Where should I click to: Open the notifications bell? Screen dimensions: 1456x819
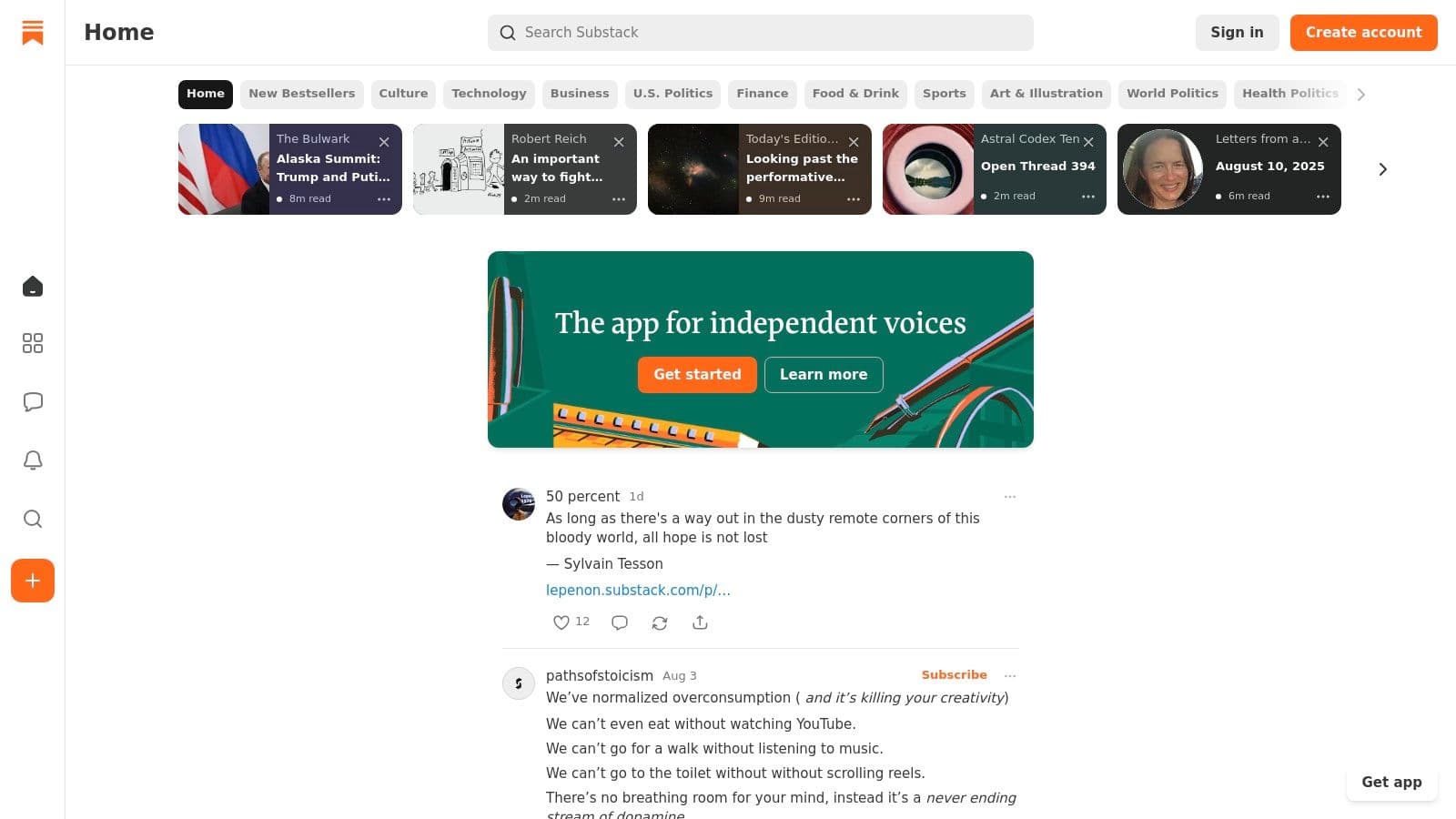click(x=33, y=460)
